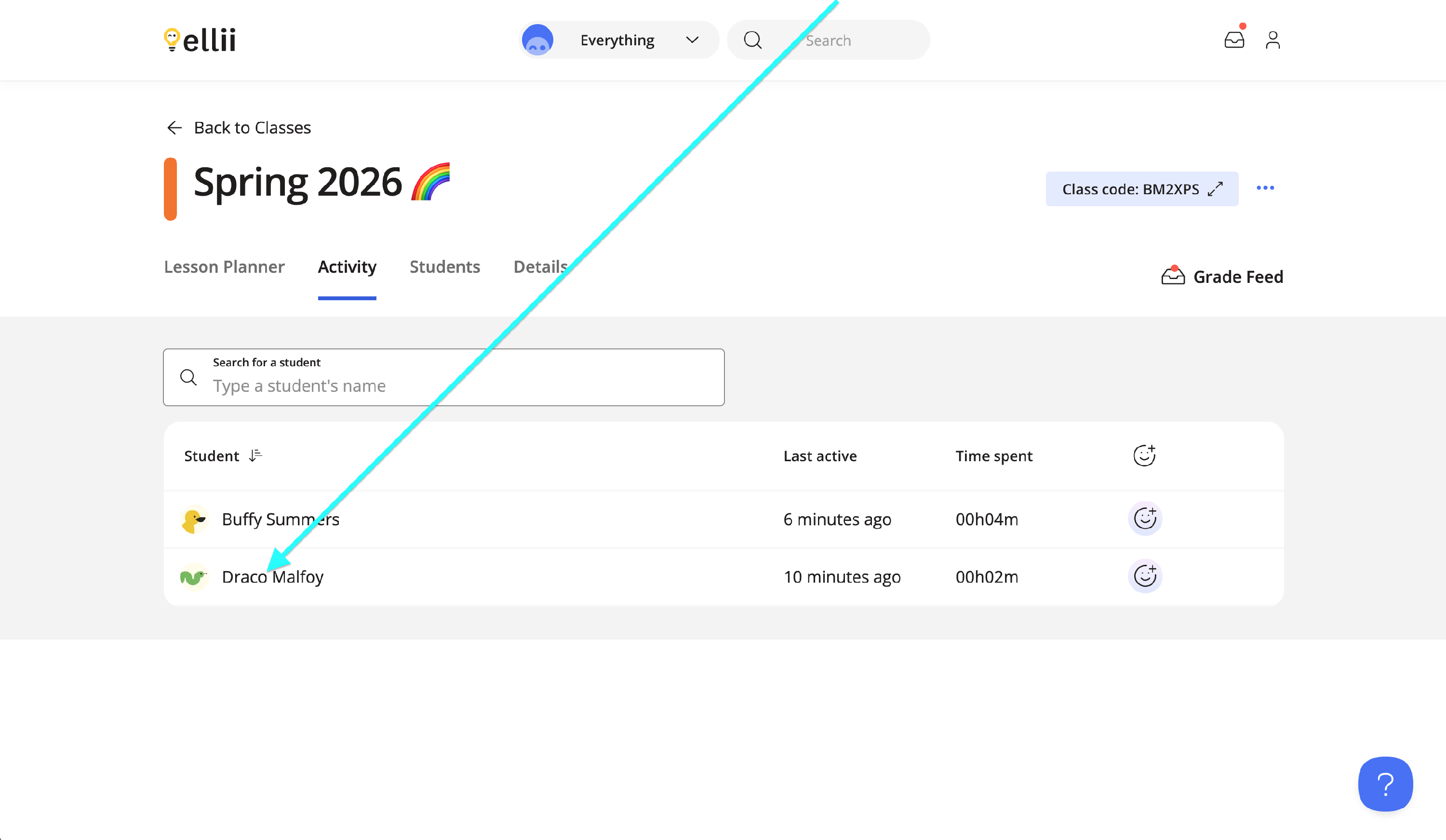The width and height of the screenshot is (1446, 840).
Task: Expand the Everything filter dropdown
Action: click(x=692, y=40)
